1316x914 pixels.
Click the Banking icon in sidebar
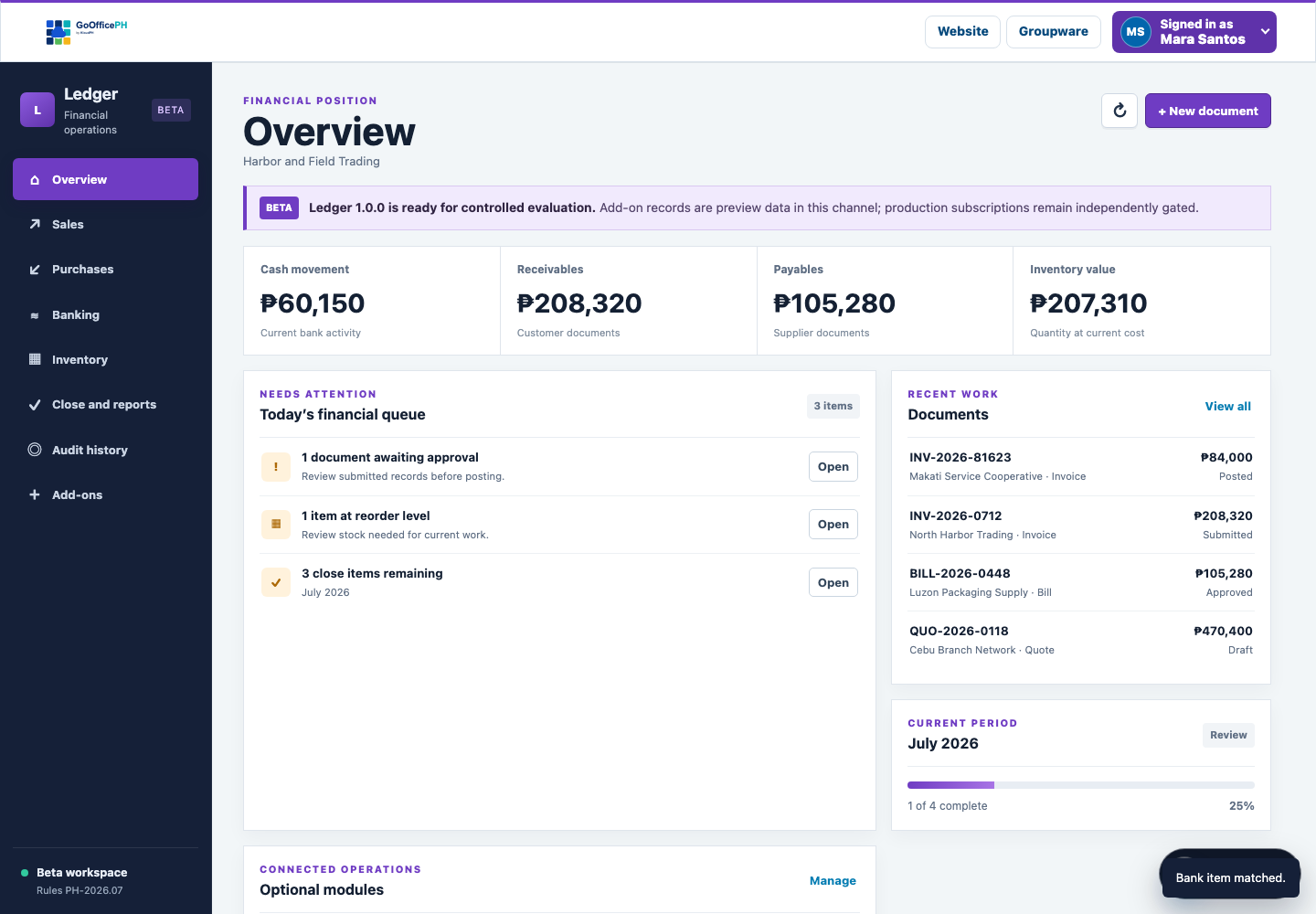click(35, 315)
